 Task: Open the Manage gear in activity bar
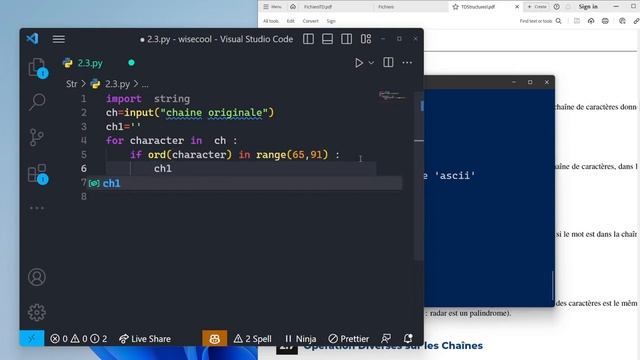(37, 312)
